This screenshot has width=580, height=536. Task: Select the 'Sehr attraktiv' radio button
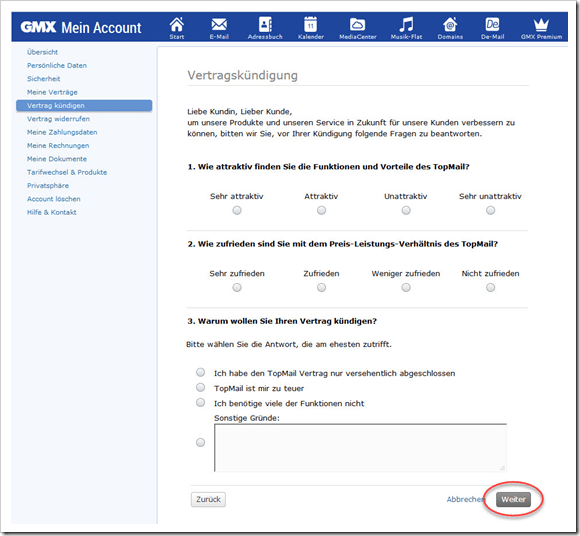pos(237,210)
